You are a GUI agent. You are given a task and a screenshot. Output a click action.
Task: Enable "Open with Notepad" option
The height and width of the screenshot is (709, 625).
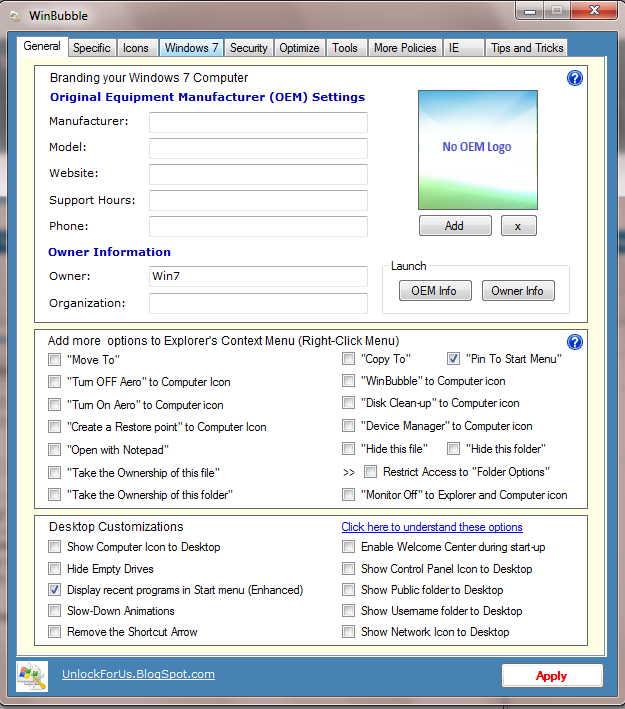click(54, 450)
